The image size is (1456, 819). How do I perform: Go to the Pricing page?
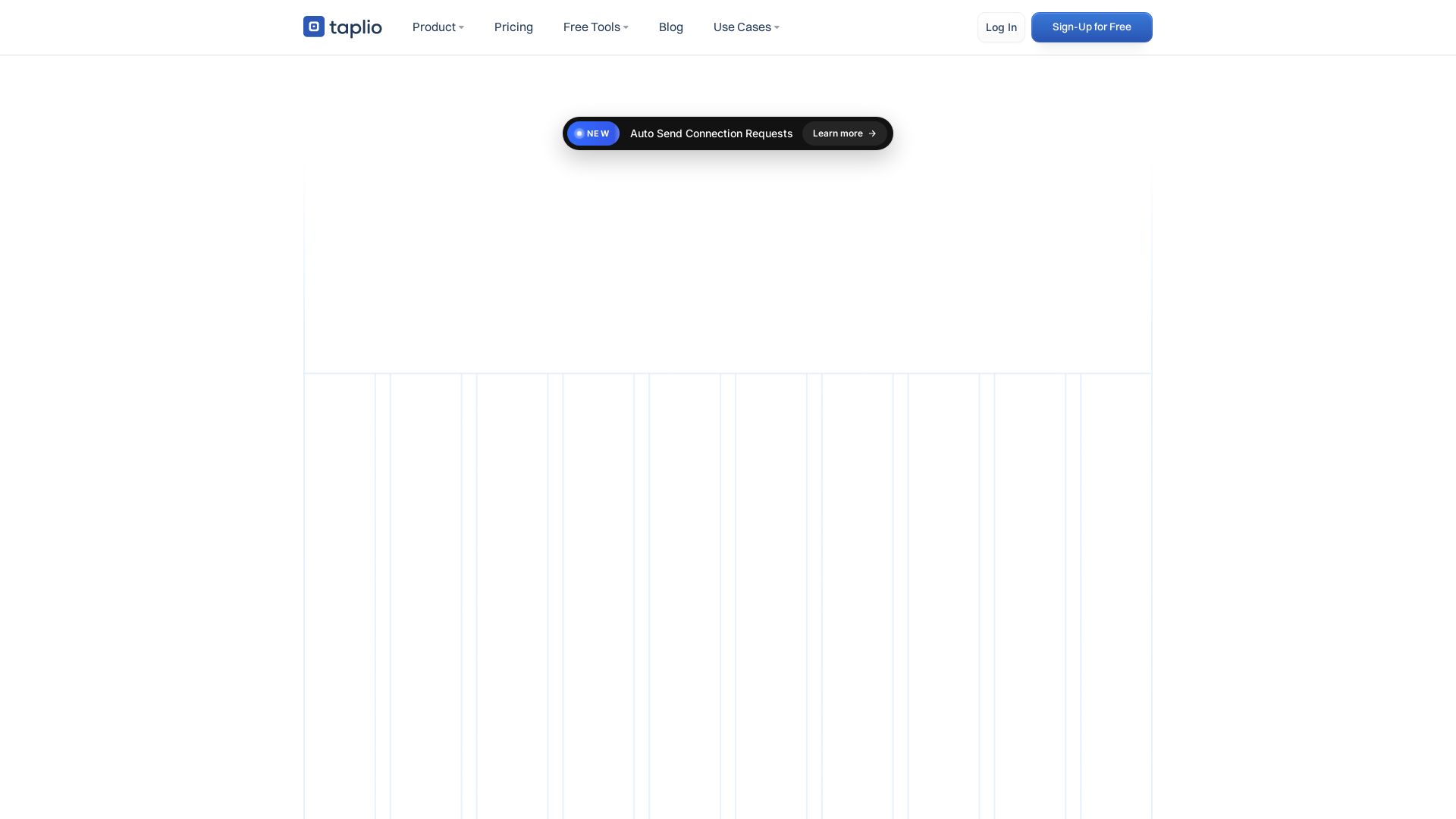pos(513,27)
